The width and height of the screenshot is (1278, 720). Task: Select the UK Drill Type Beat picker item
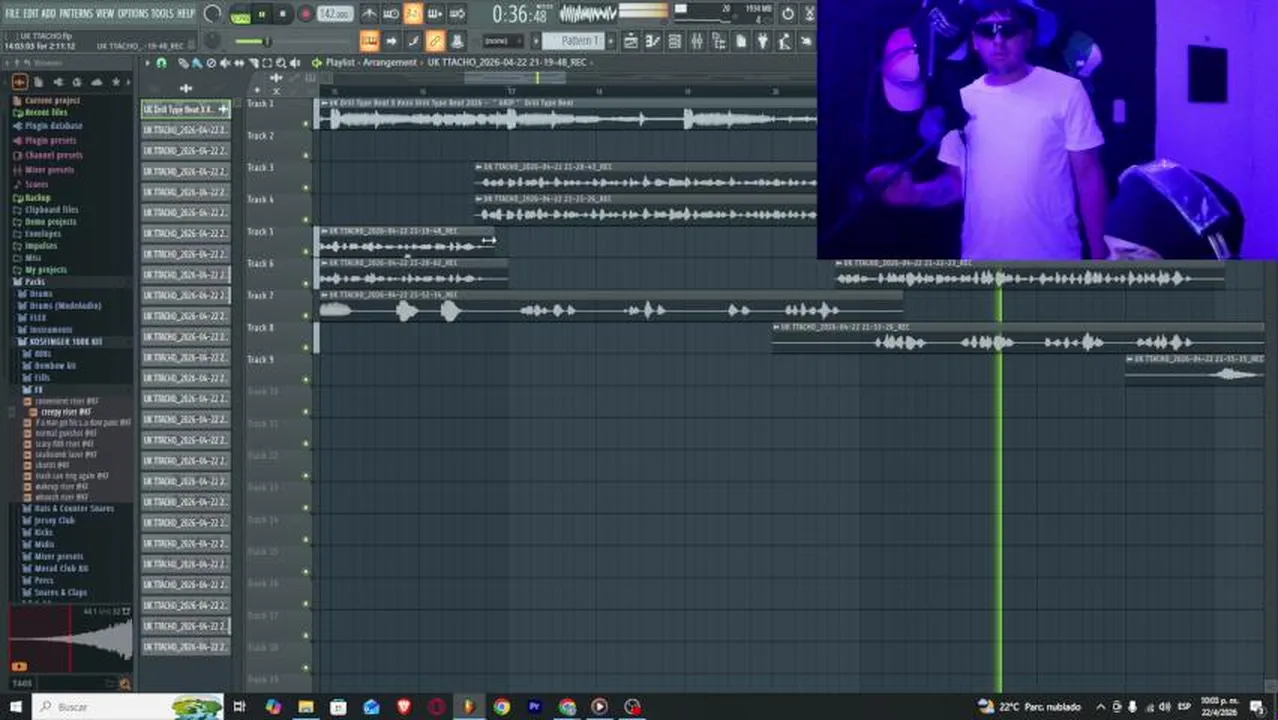click(186, 109)
